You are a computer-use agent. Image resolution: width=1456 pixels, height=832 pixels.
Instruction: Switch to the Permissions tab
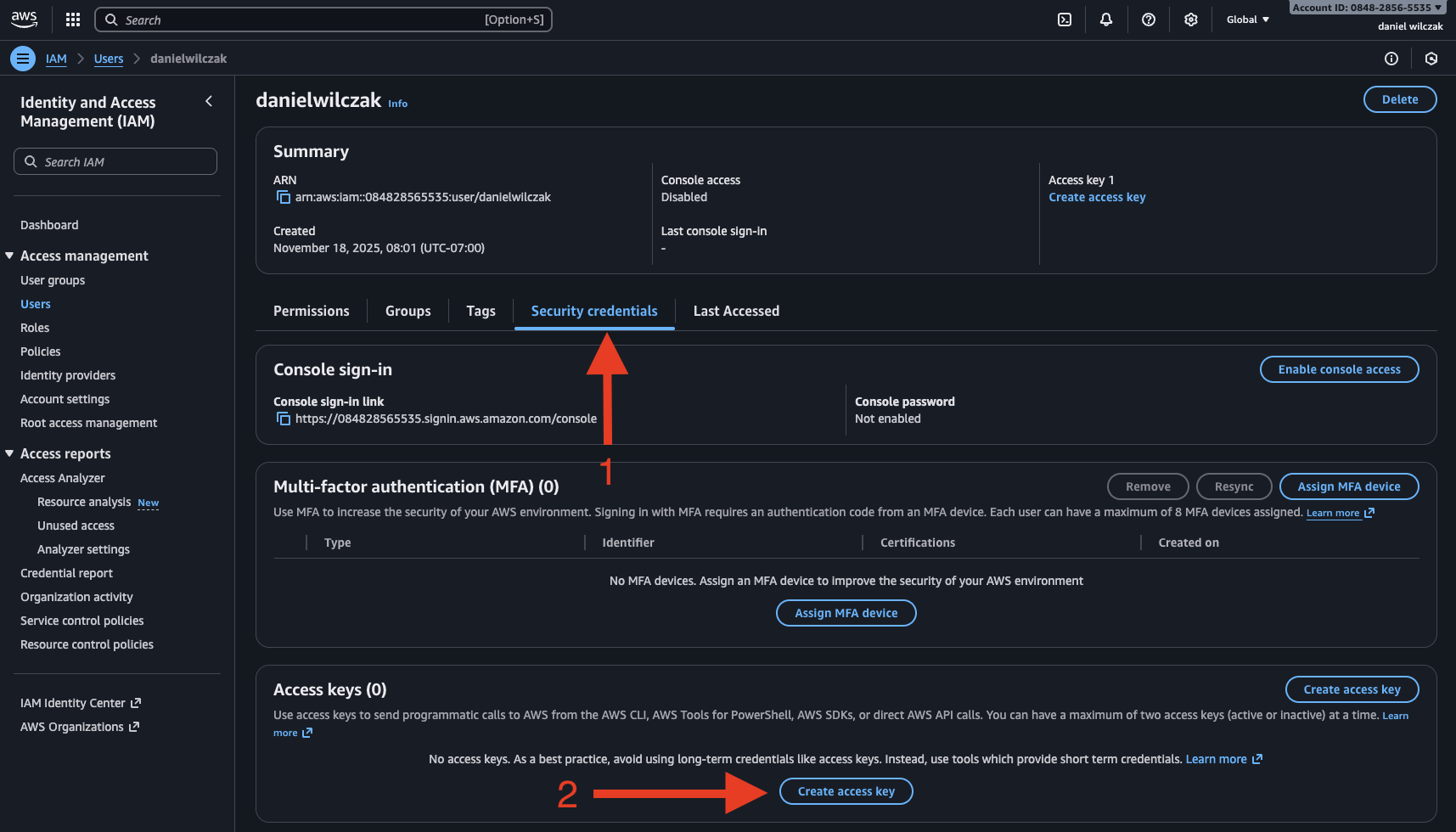(x=311, y=311)
